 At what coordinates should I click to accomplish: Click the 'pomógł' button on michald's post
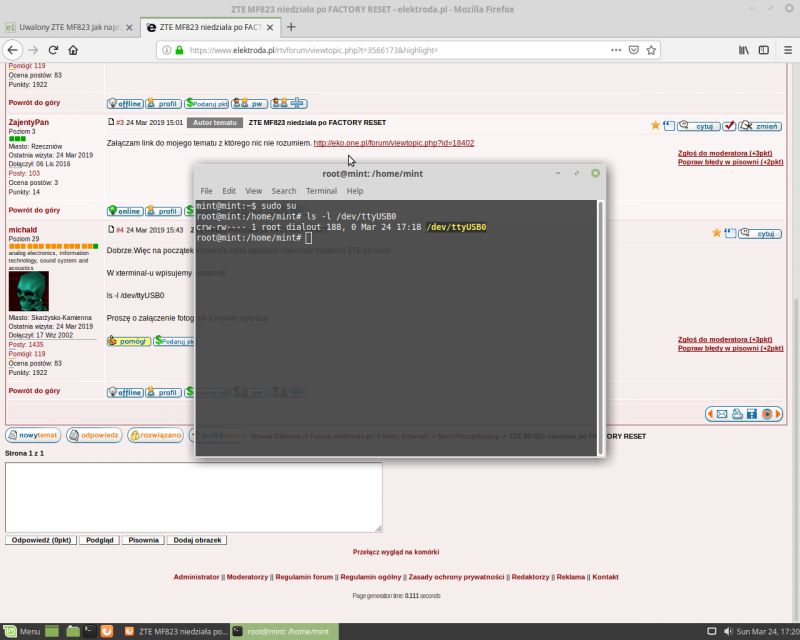(x=129, y=341)
